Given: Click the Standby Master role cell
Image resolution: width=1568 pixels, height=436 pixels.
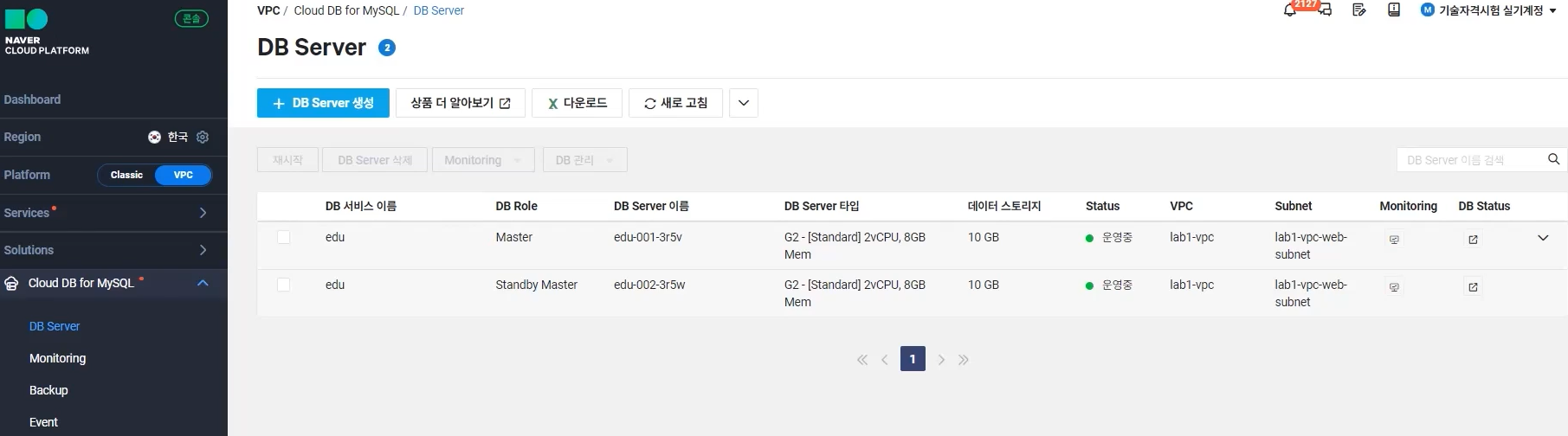Looking at the screenshot, I should click(536, 285).
